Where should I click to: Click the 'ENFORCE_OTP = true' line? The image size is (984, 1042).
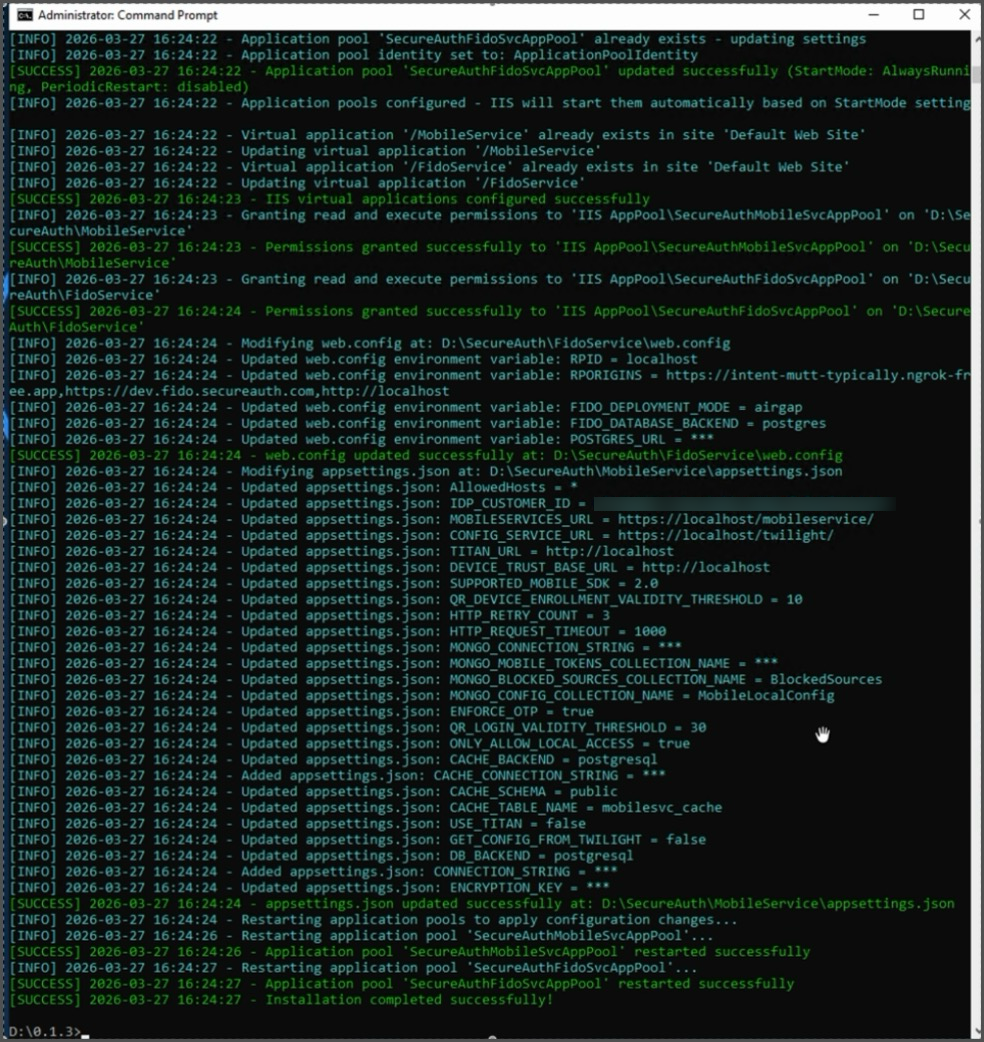(x=302, y=711)
